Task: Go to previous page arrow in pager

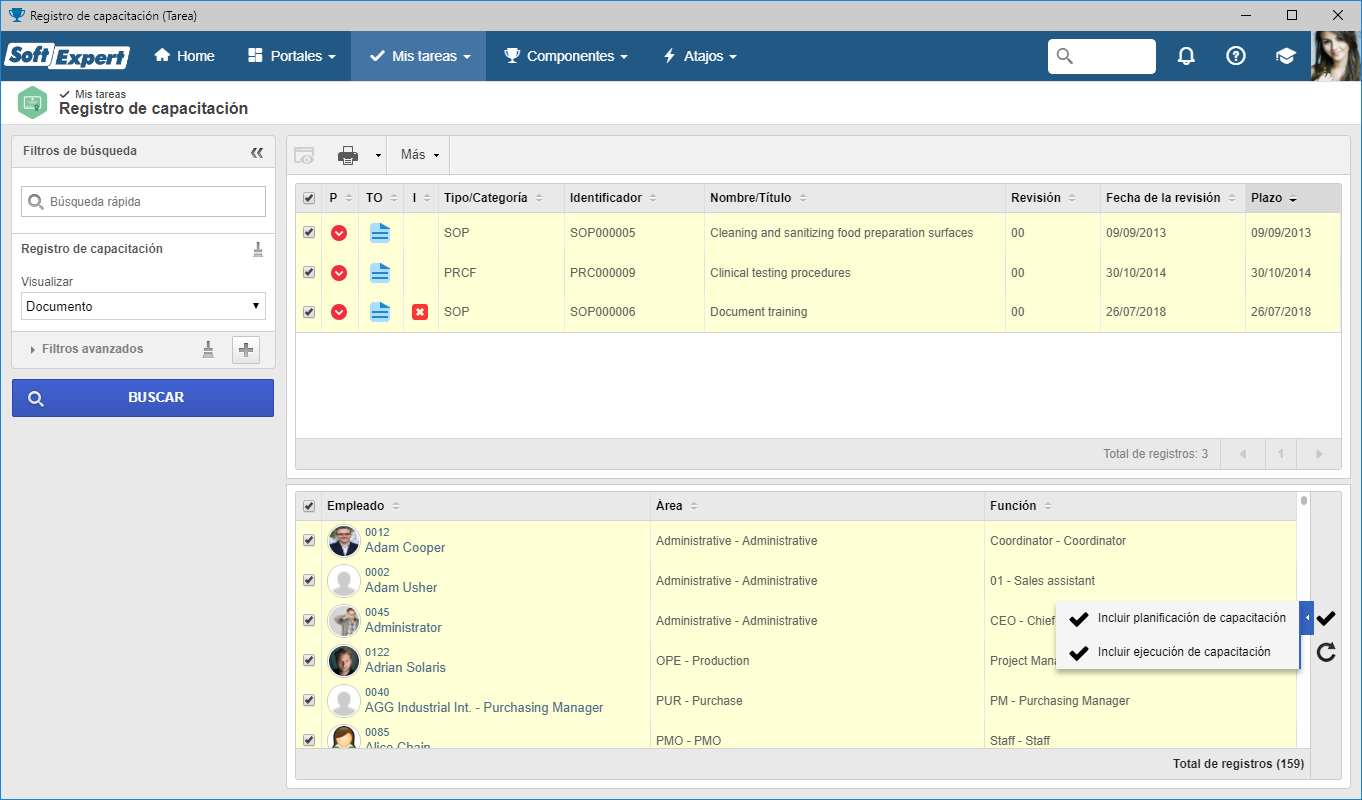Action: pyautogui.click(x=1243, y=454)
